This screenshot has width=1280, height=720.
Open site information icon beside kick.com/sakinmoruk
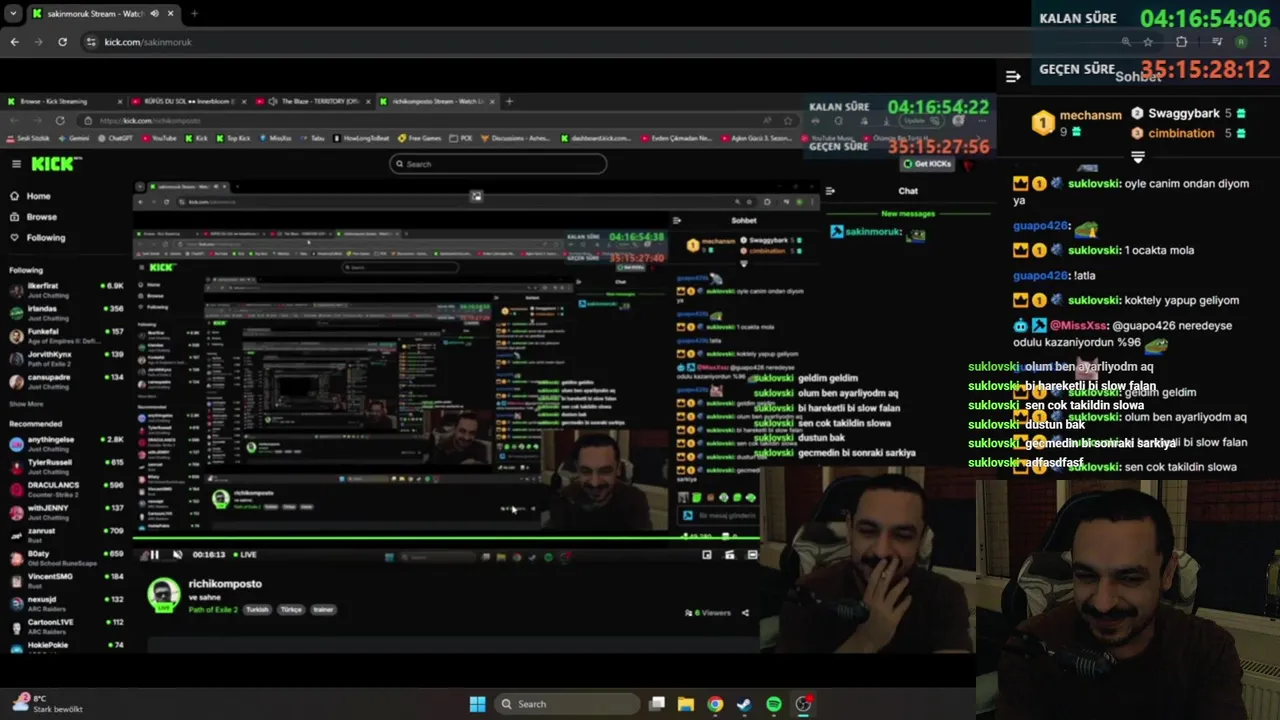[x=91, y=42]
